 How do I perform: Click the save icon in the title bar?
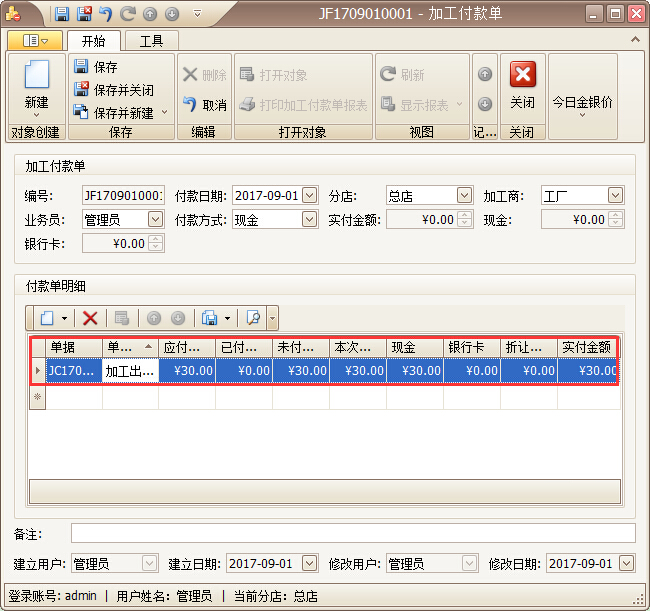coord(62,14)
